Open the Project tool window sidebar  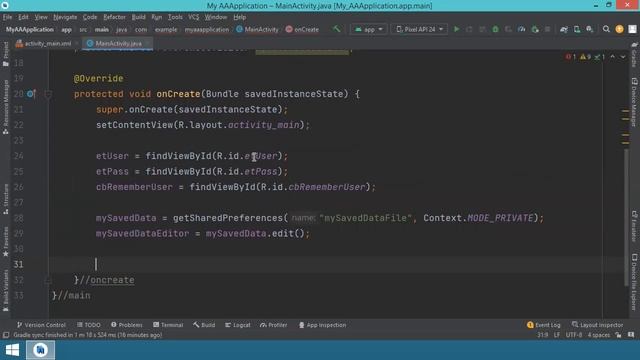[5, 54]
